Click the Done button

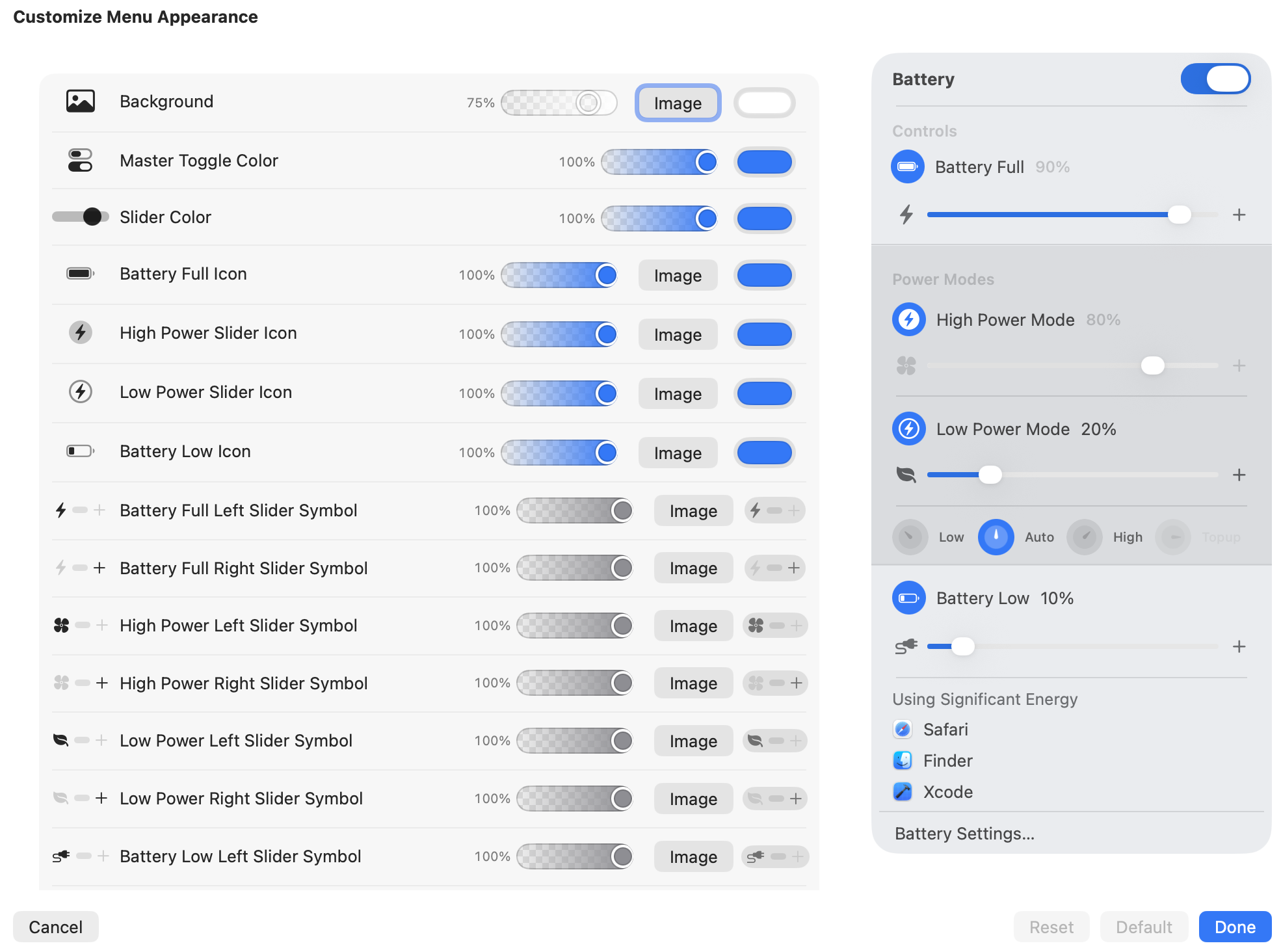pyautogui.click(x=1235, y=927)
